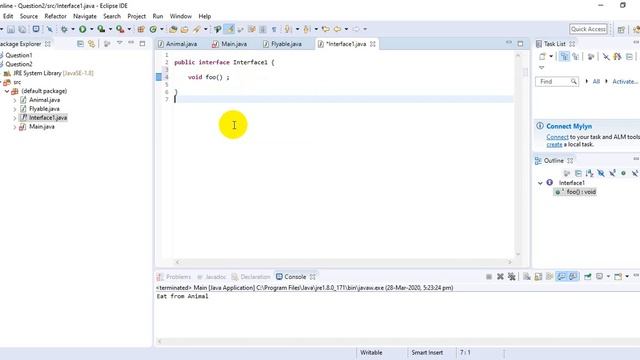This screenshot has height=360, width=640.
Task: Click the Last Edit Location icon
Action: pyautogui.click(x=326, y=29)
